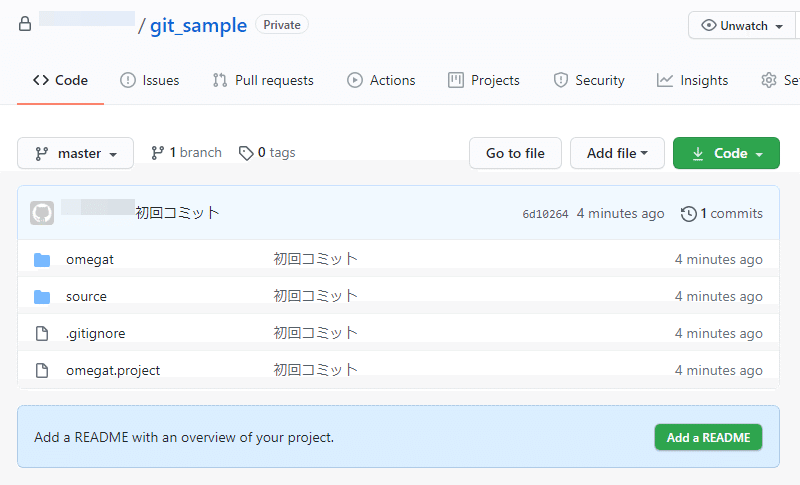The image size is (800, 485).
Task: Click the omegat.project file icon
Action: (x=42, y=370)
